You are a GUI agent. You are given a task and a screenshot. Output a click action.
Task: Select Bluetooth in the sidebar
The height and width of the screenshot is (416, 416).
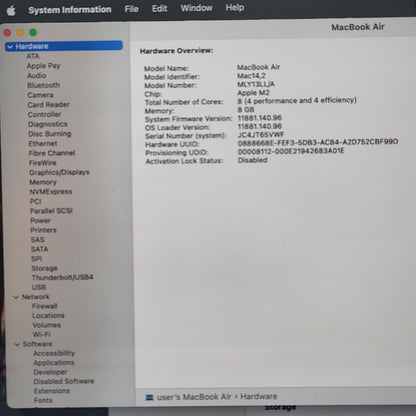[x=43, y=85]
